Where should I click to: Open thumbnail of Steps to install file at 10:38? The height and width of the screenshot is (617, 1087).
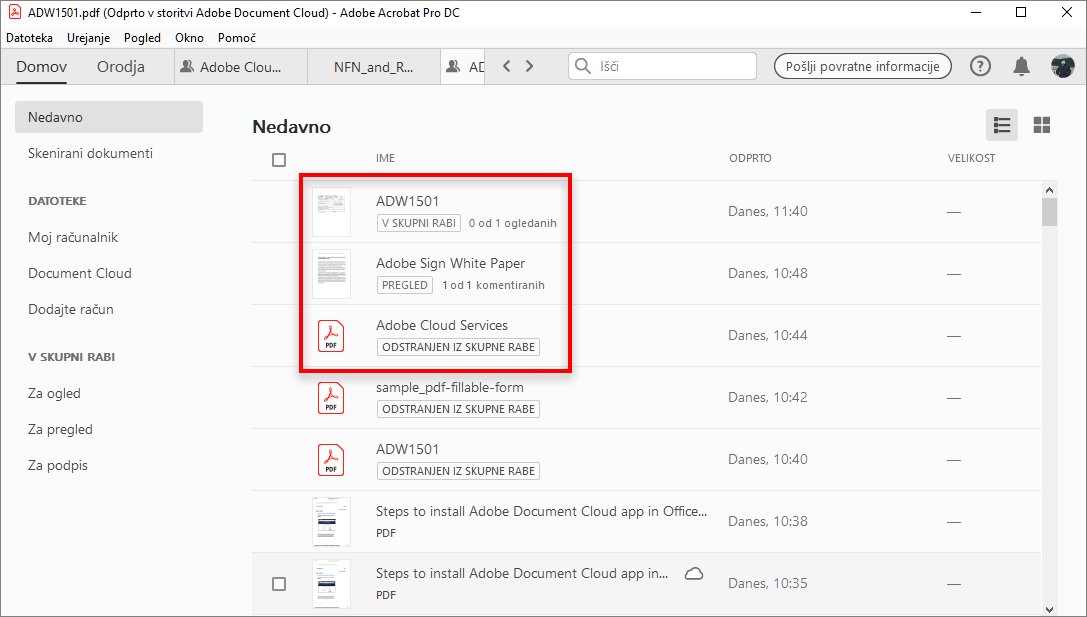pos(331,521)
